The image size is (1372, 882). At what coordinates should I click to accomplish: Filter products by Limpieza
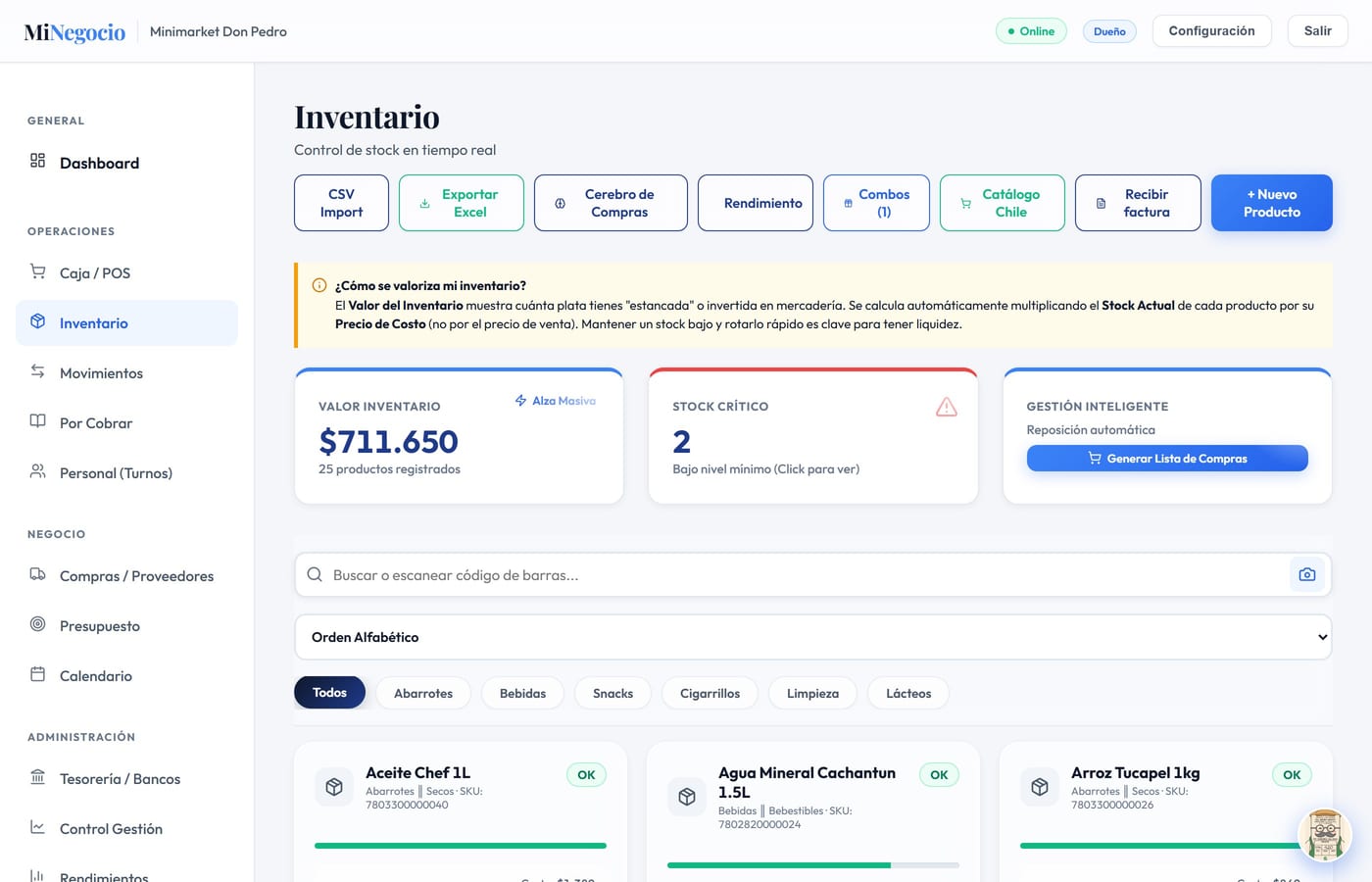click(812, 693)
